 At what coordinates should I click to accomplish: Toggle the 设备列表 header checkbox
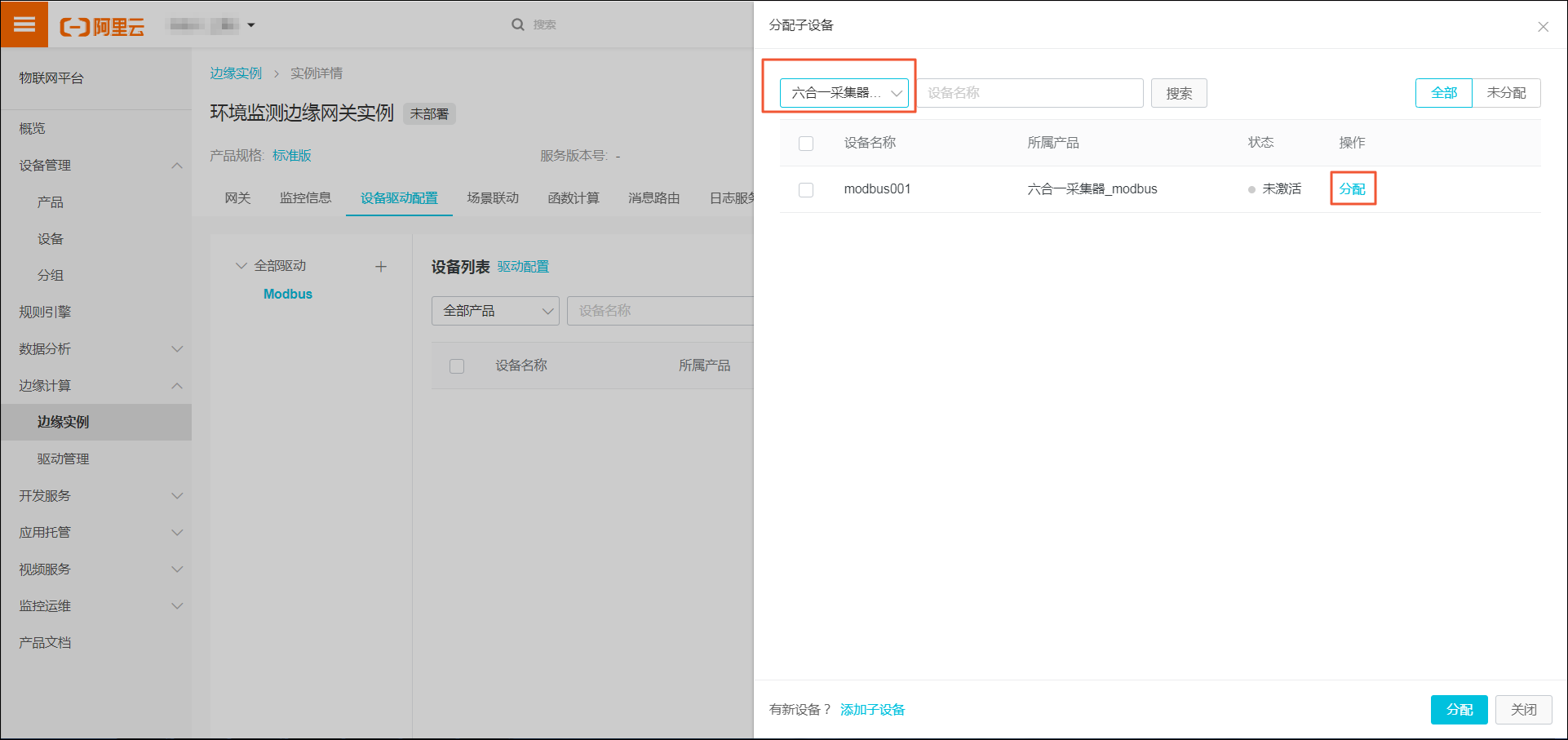tap(457, 366)
